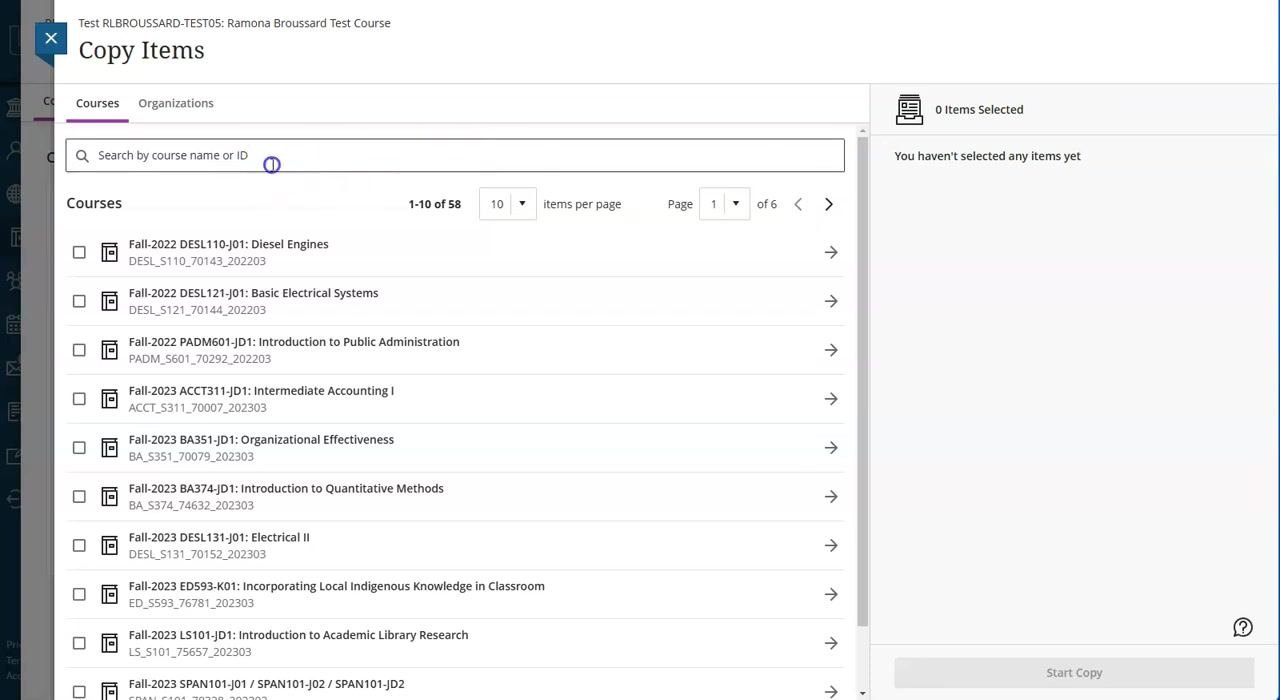
Task: Check the Introduction to Public Administration checkbox
Action: click(x=79, y=350)
